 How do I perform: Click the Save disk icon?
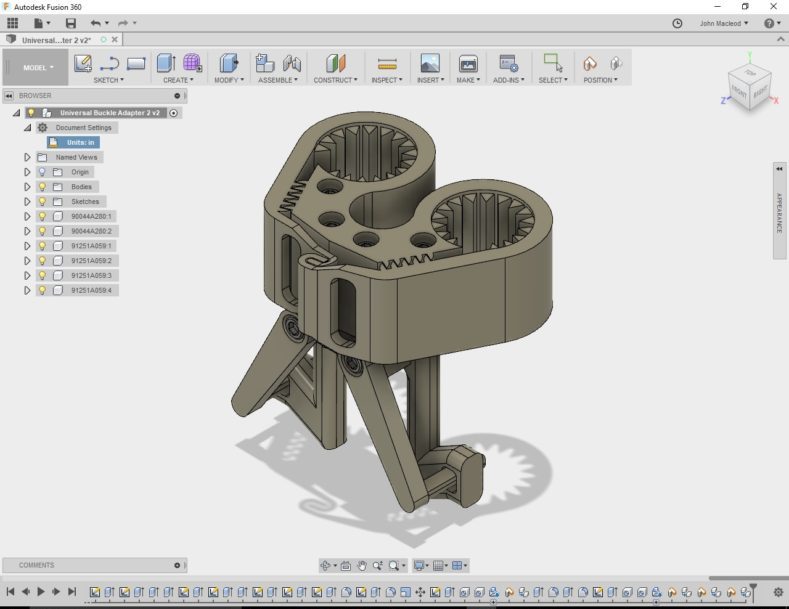[x=70, y=23]
